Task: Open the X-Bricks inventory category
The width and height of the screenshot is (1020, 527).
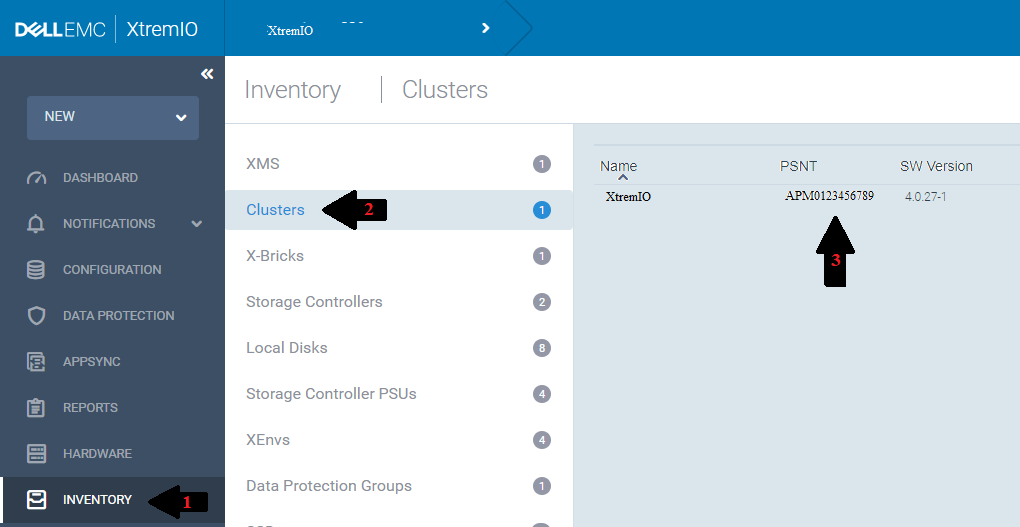Action: tap(275, 256)
